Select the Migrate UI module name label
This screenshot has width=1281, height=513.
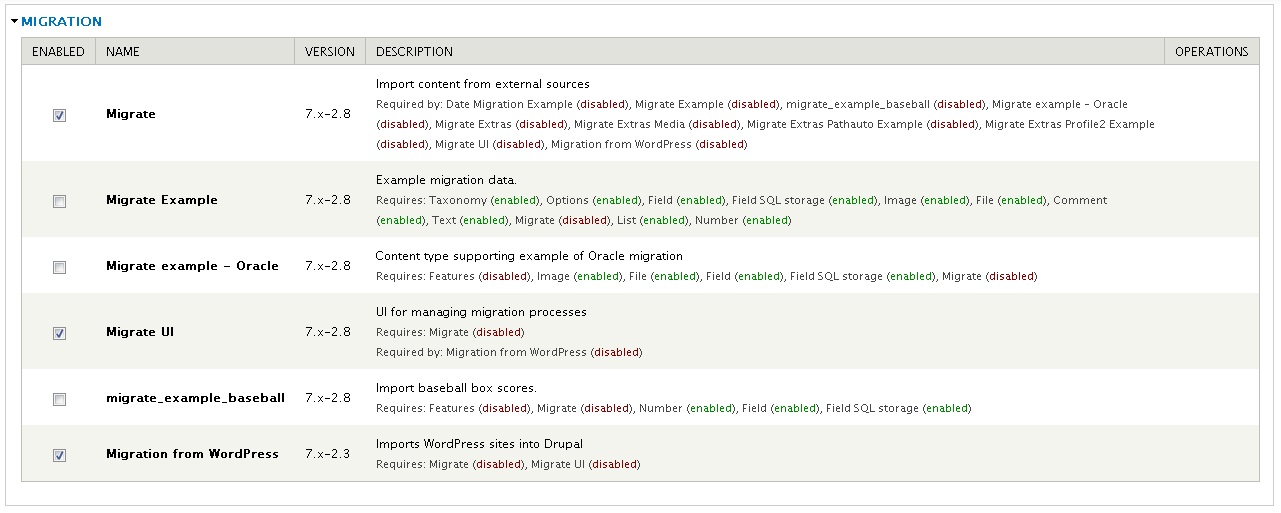coord(140,332)
